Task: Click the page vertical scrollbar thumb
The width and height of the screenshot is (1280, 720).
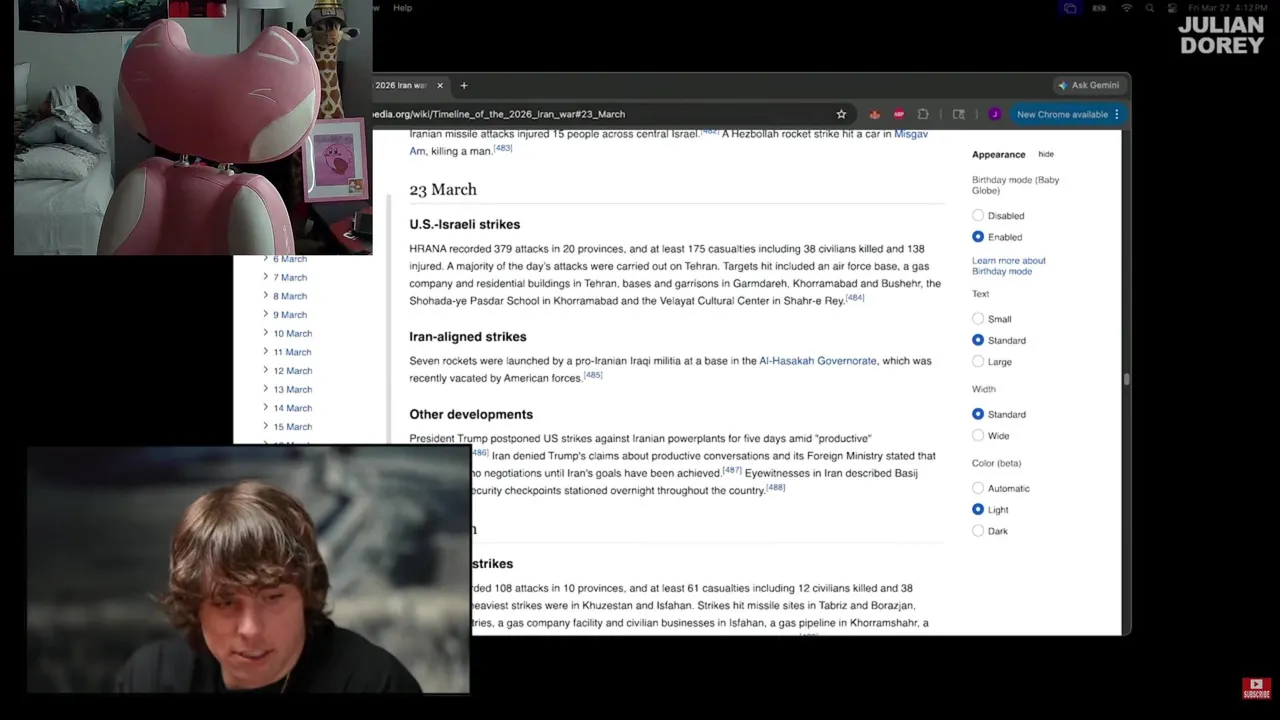Action: click(1126, 379)
